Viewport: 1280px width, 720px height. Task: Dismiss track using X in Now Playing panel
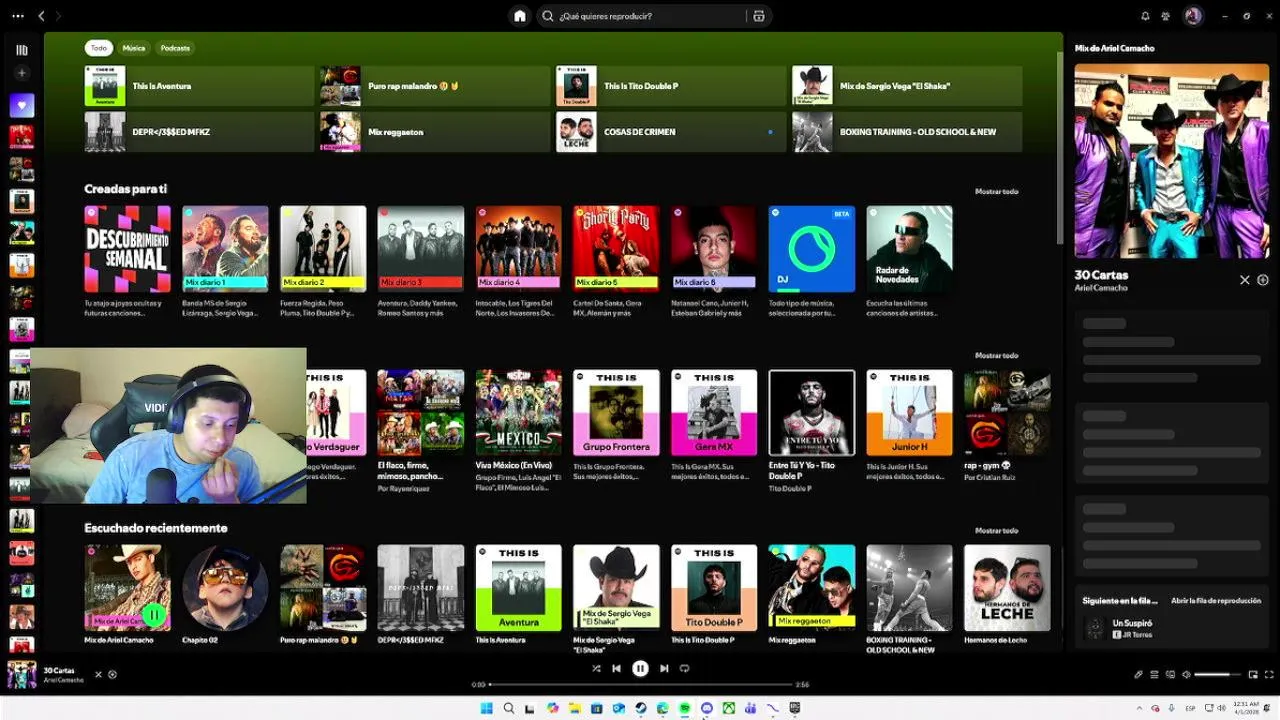(x=1245, y=280)
